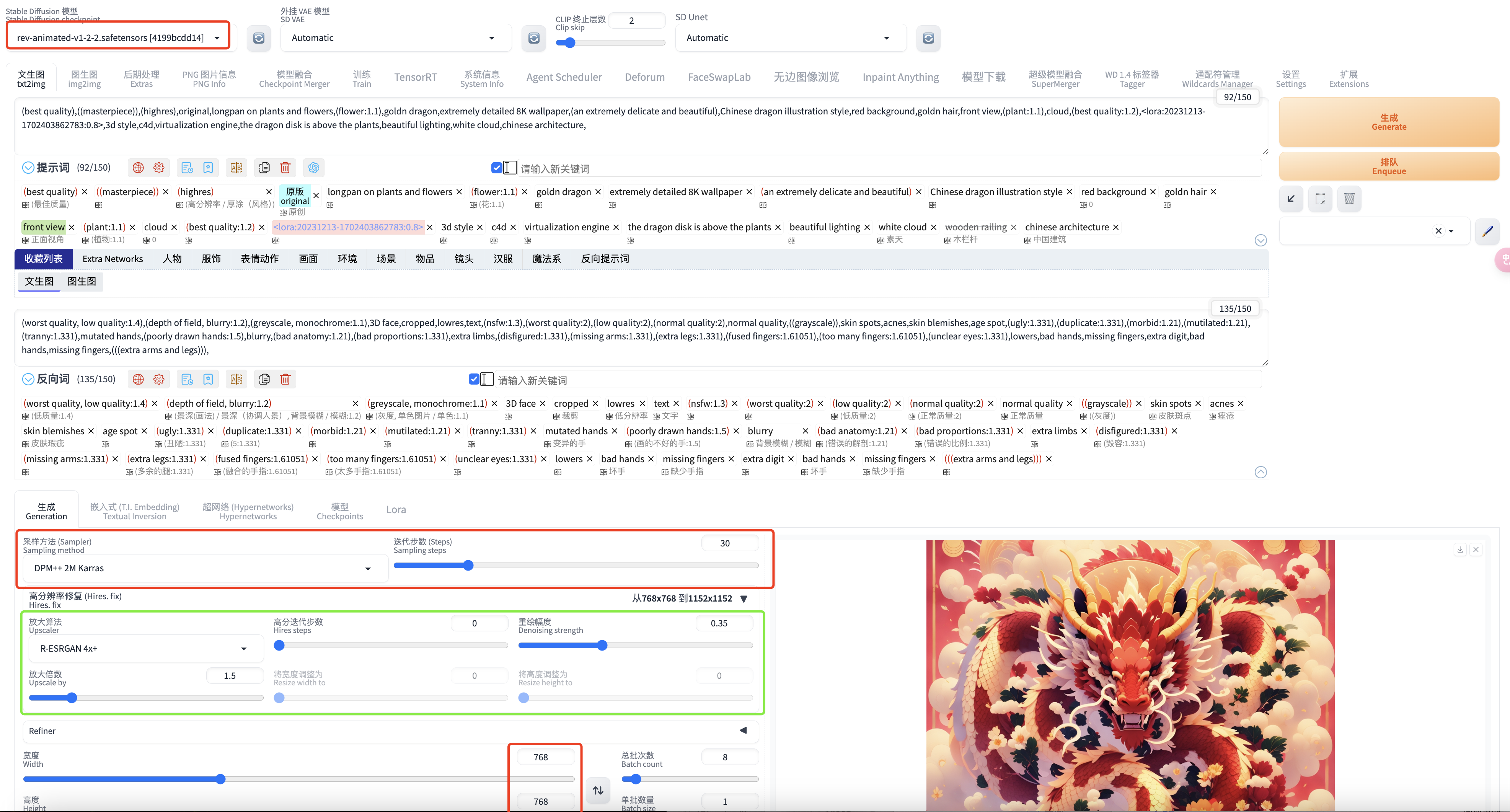Screen dimensions: 1510x812
Task: Click wire trash bin icon below Enqueue
Action: pyautogui.click(x=1349, y=199)
